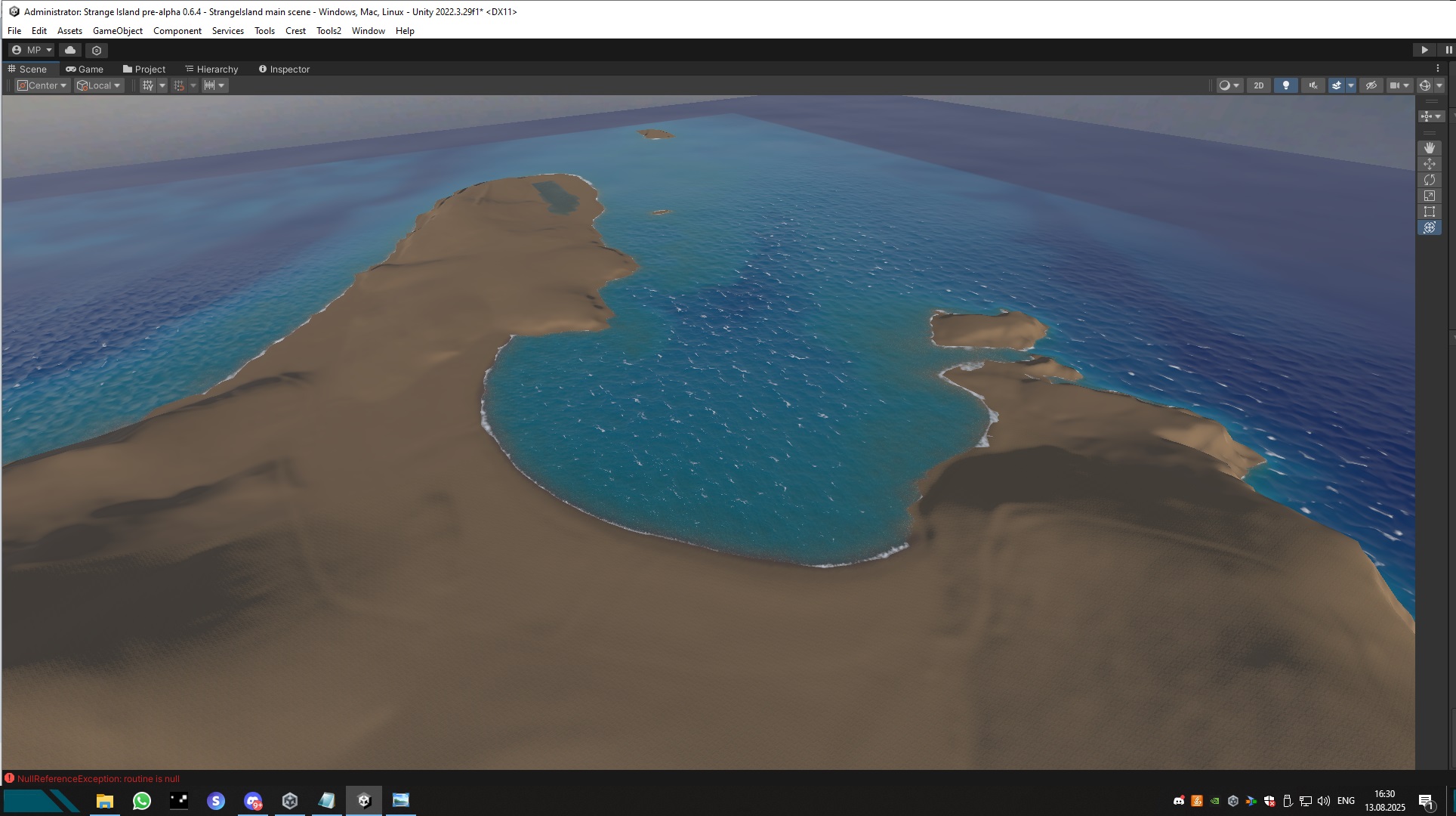This screenshot has width=1456, height=816.
Task: Open the Local handle rotation dropdown
Action: [99, 85]
